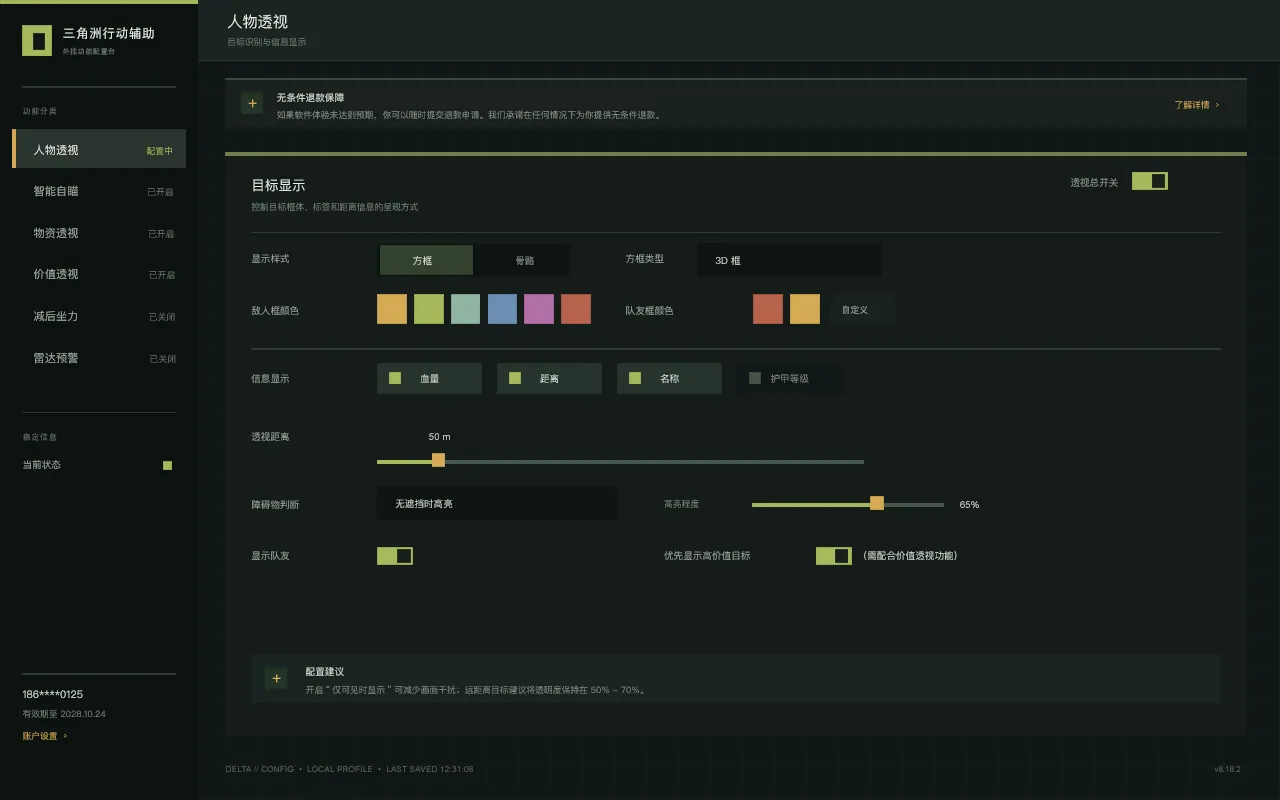Pick the green 敌人框颜色 swatch
Image resolution: width=1280 pixels, height=800 pixels.
[429, 309]
